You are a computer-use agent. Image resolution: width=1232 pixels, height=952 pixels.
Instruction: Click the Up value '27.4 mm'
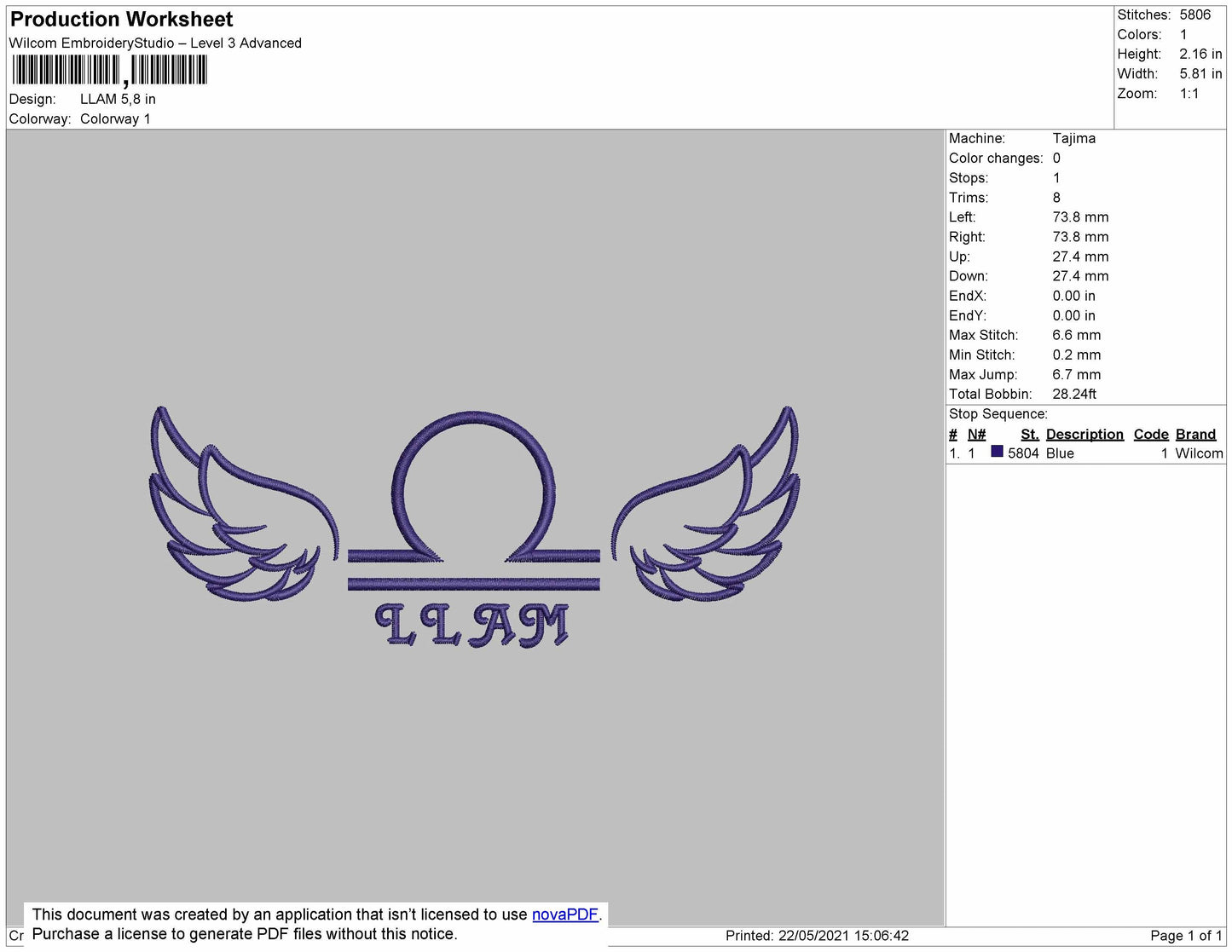point(1080,256)
